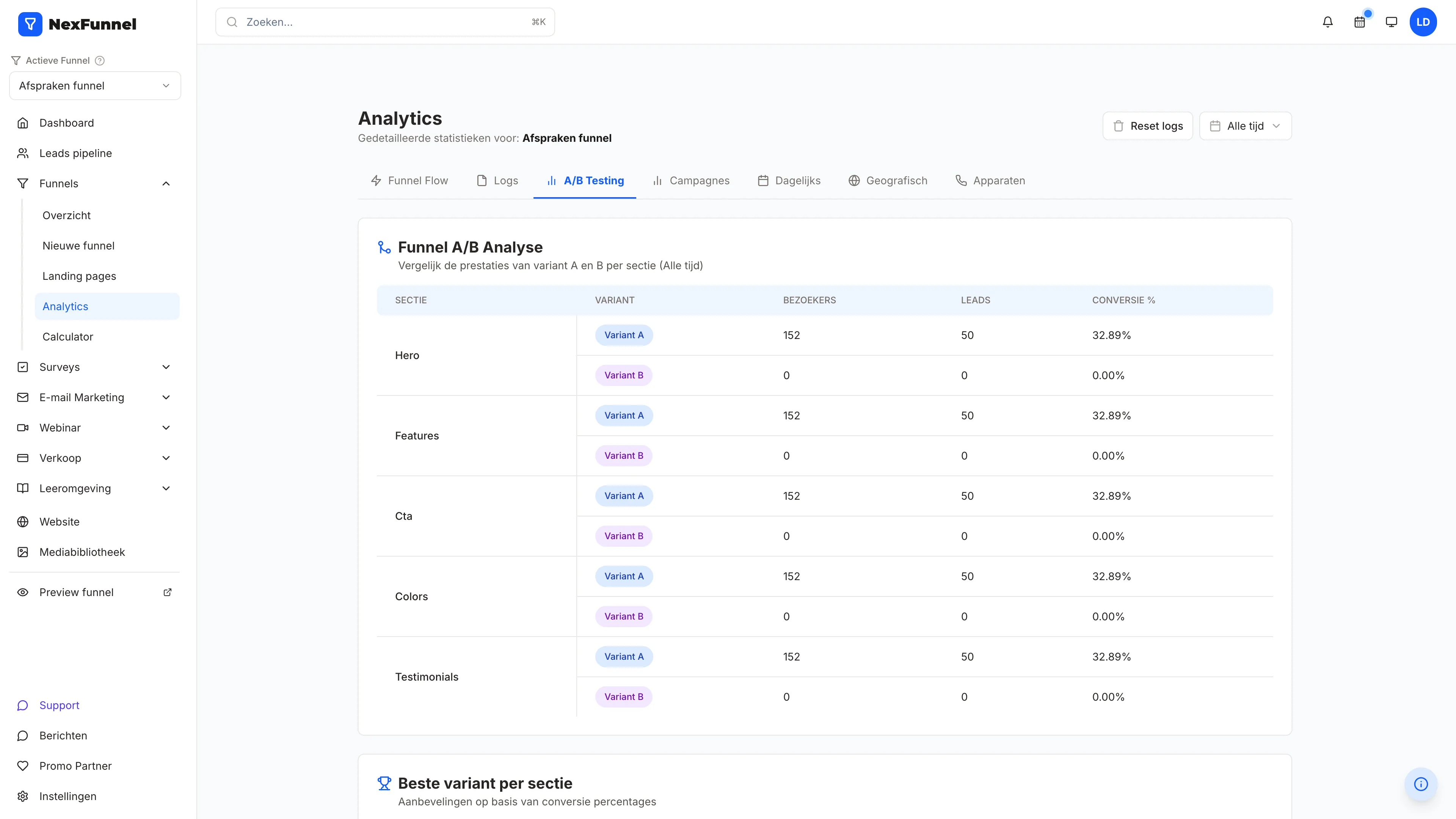This screenshot has height=819, width=1456.
Task: Expand the Leeromgeving menu chevron
Action: point(166,488)
